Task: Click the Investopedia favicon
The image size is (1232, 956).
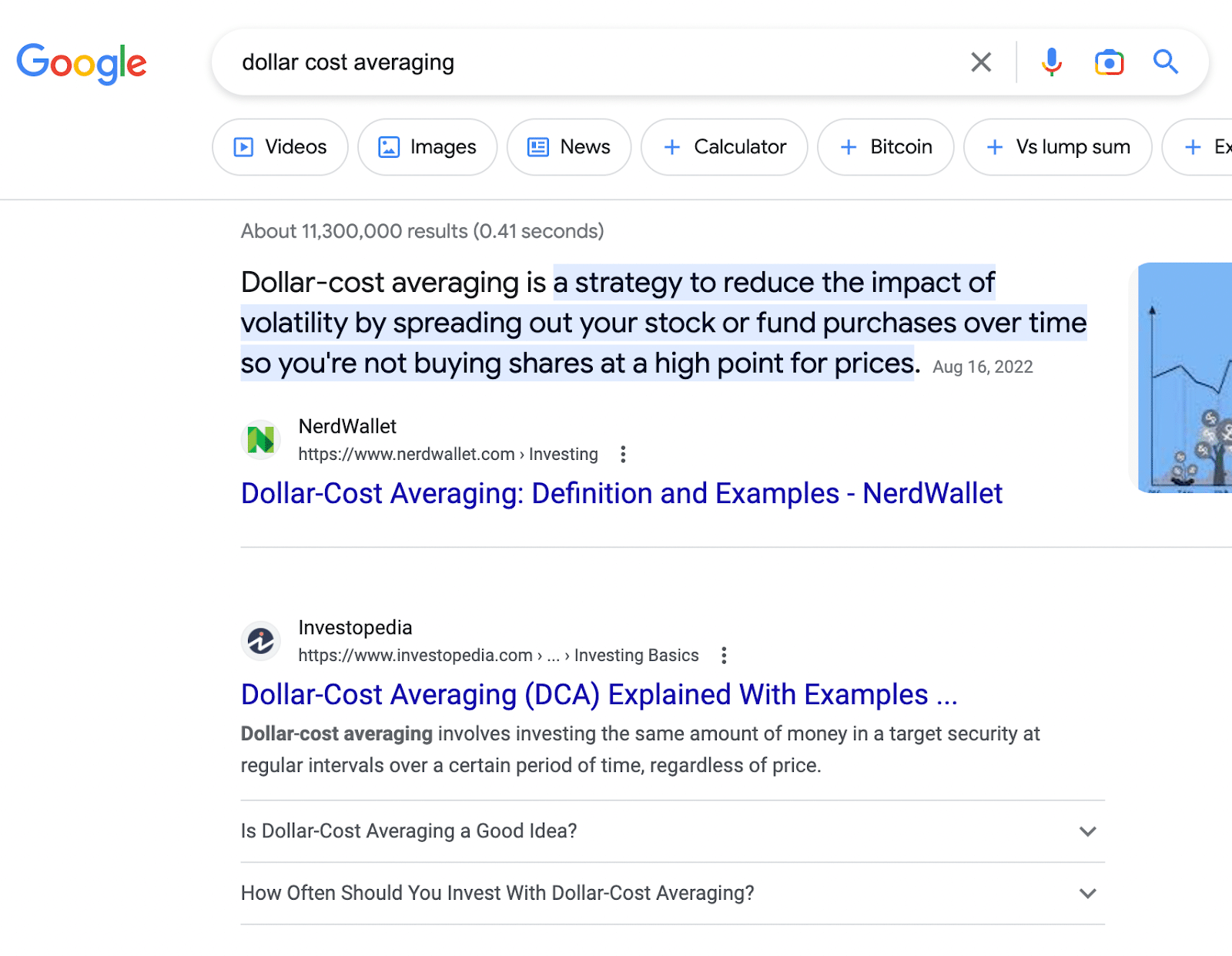Action: pos(261,641)
